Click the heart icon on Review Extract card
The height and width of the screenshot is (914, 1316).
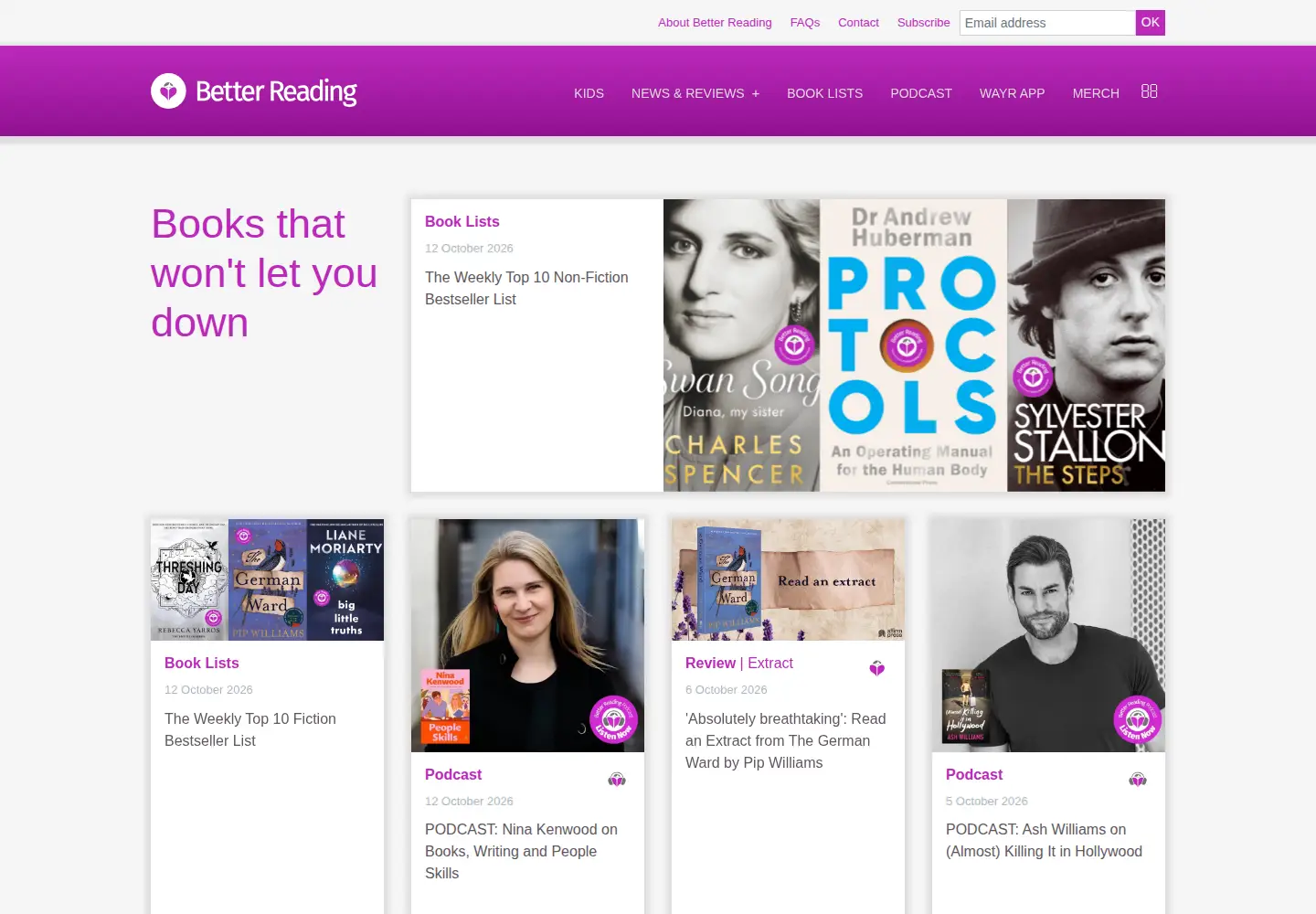(x=877, y=668)
